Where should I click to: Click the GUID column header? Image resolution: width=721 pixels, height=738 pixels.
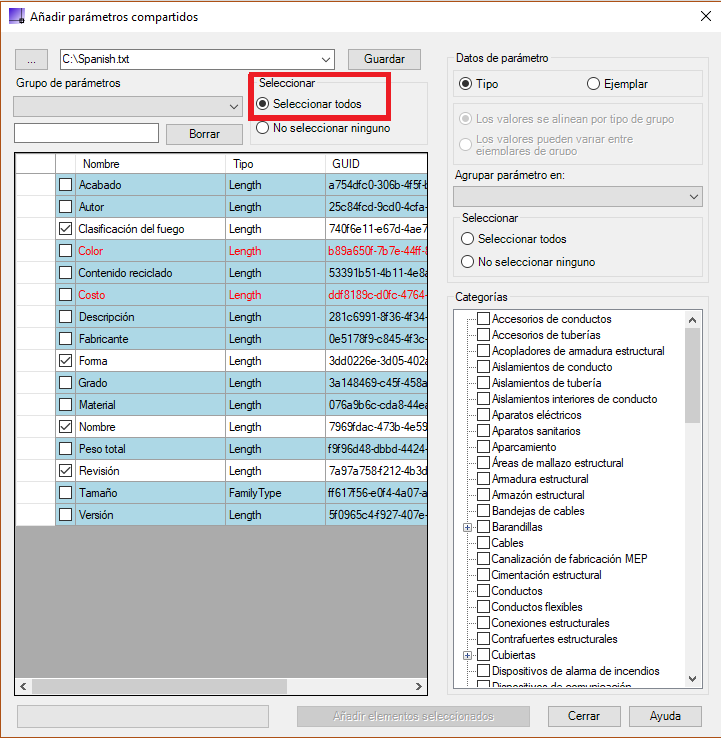[376, 164]
